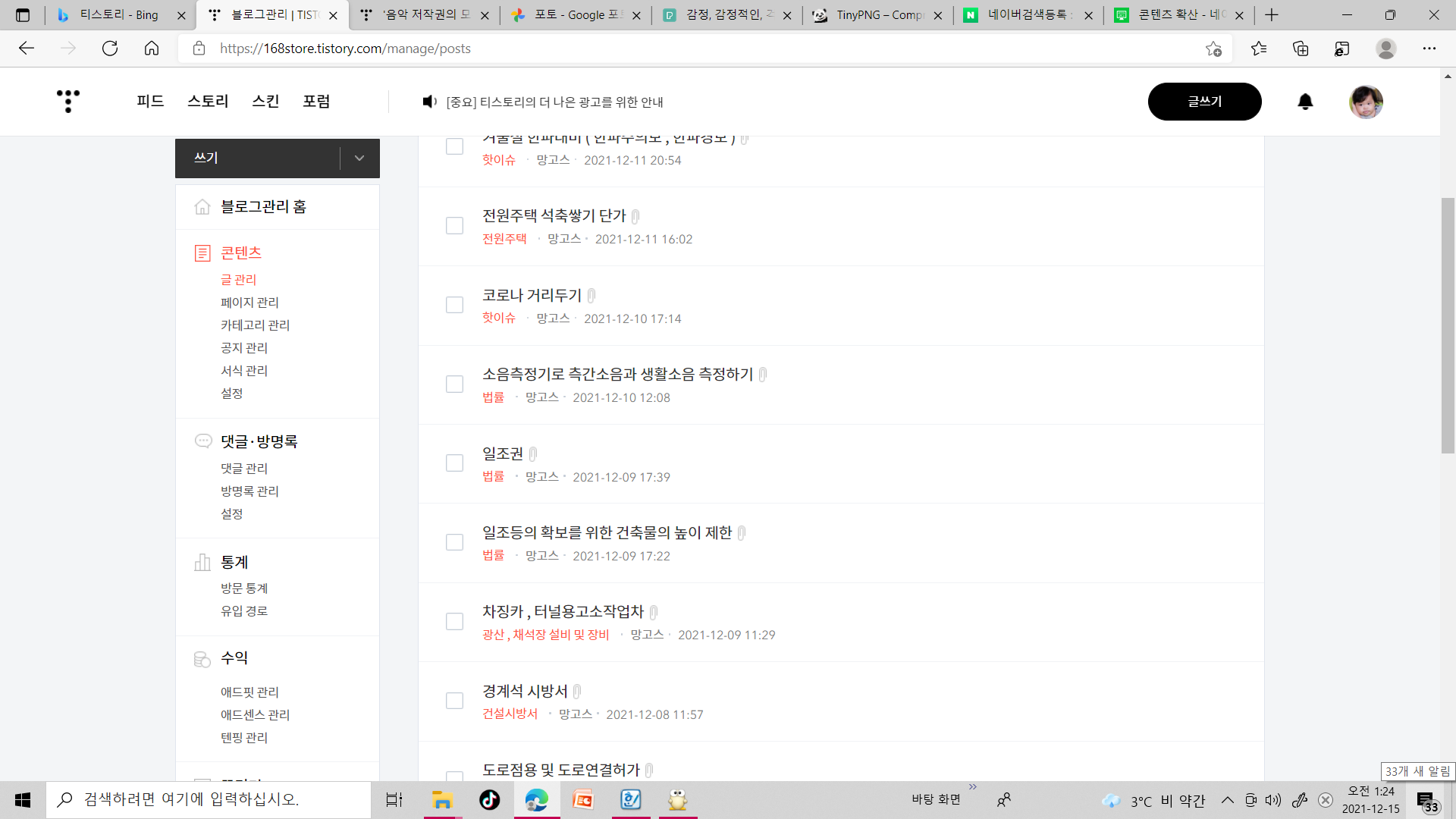This screenshot has height=819, width=1456.
Task: Expand the 쓰기 dropdown chevron
Action: (358, 158)
